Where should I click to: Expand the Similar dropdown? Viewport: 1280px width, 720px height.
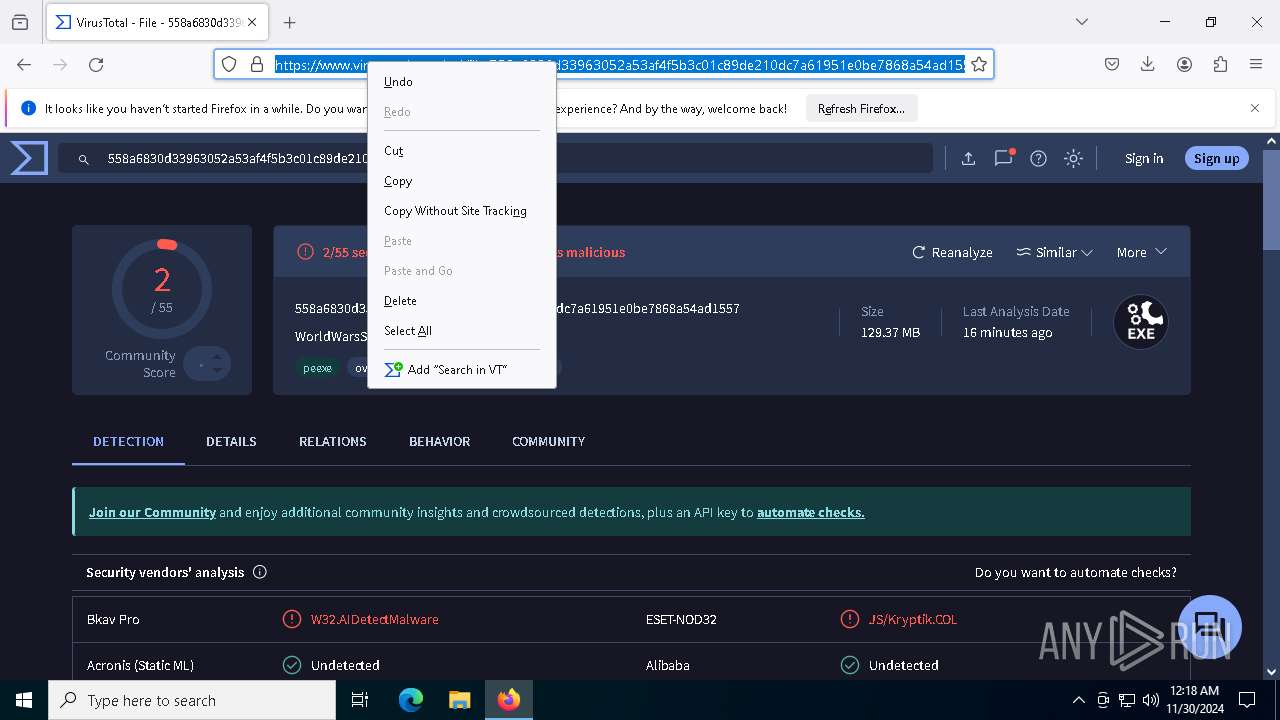(1054, 252)
